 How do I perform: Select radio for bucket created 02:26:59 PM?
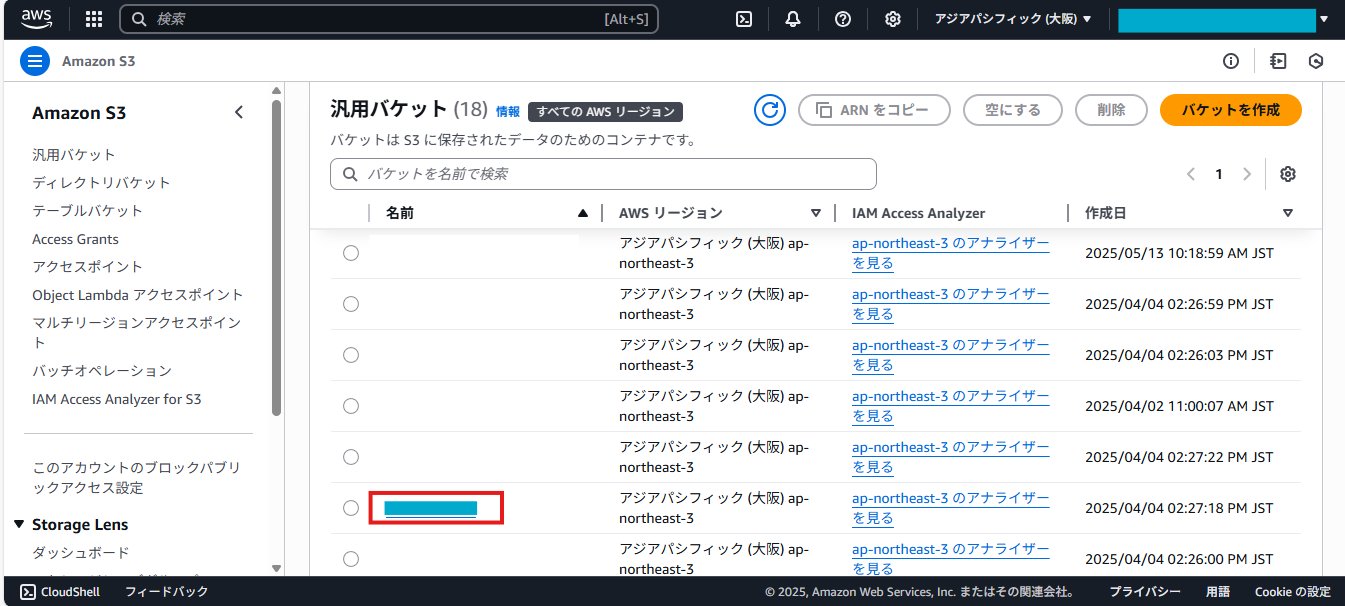tap(351, 304)
